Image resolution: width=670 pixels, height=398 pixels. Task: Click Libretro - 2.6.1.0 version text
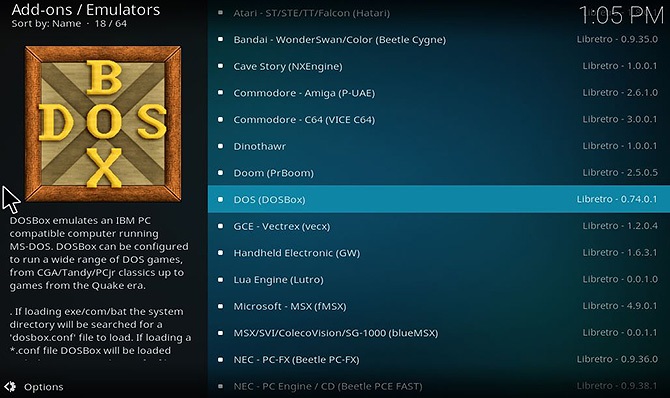[x=620, y=92]
